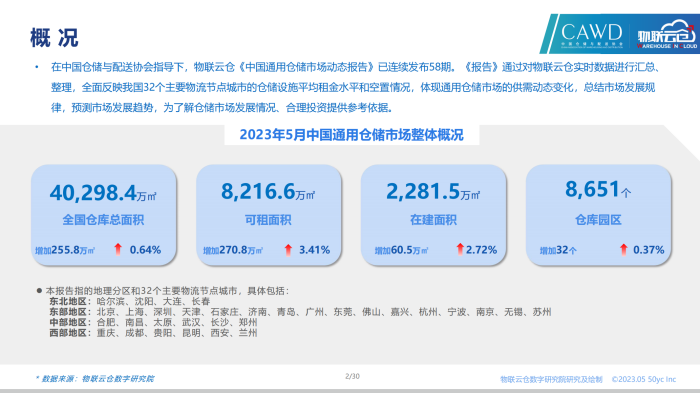Click the 东北地区 region label
Screen dimensions: 700x393
pos(70,301)
